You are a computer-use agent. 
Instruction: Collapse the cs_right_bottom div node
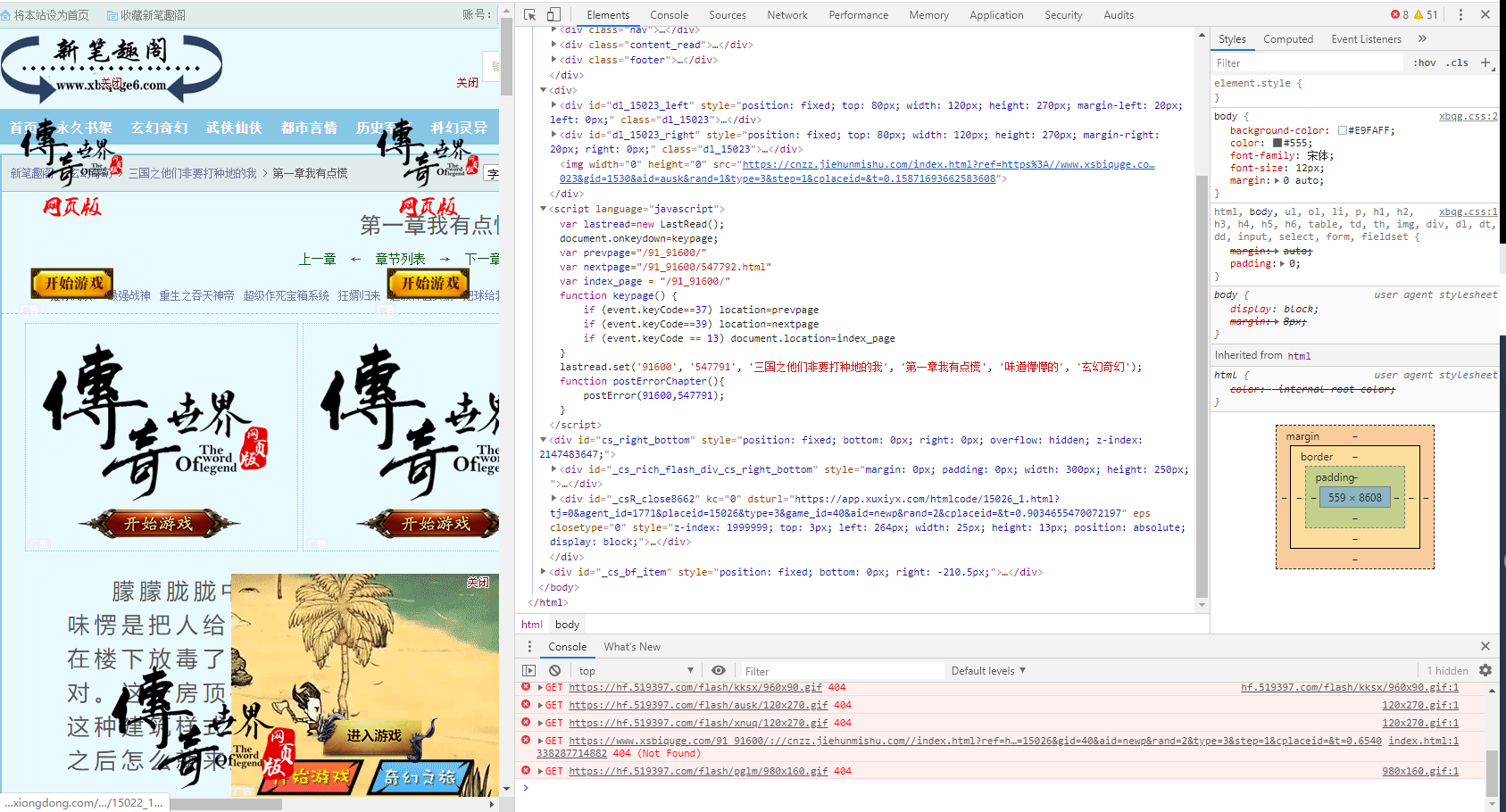pyautogui.click(x=543, y=440)
